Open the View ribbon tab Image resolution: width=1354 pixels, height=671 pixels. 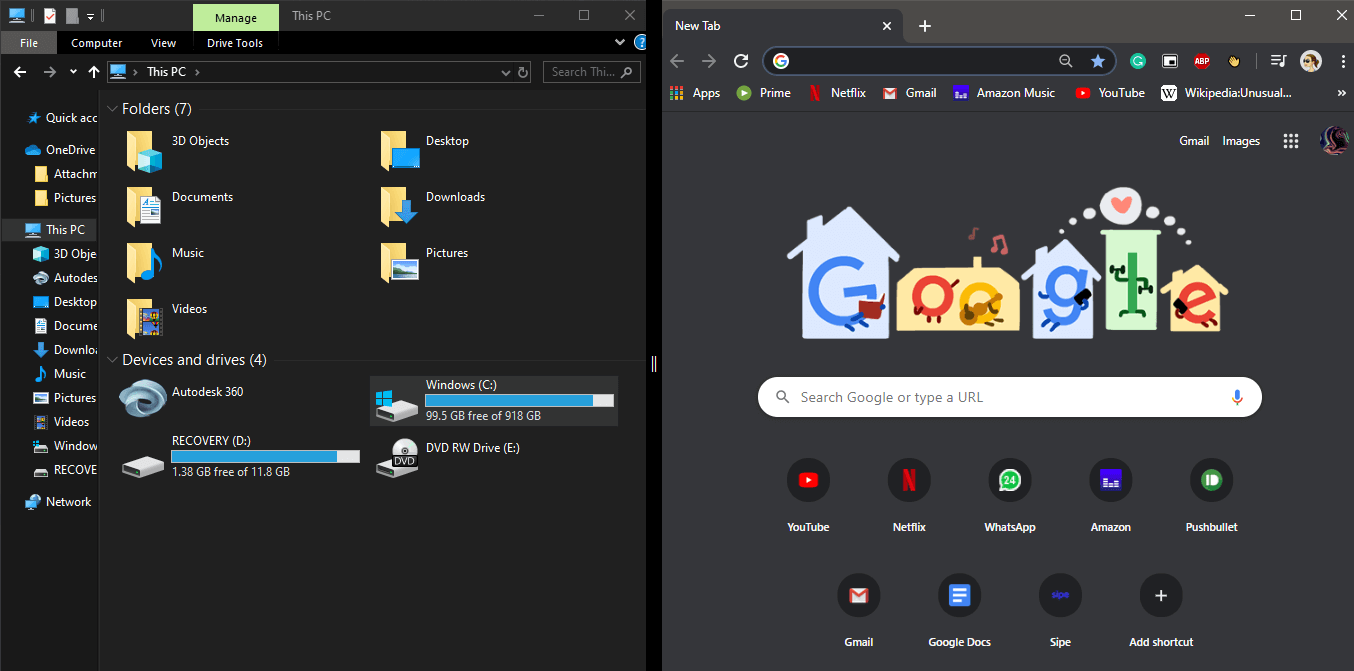click(x=163, y=43)
